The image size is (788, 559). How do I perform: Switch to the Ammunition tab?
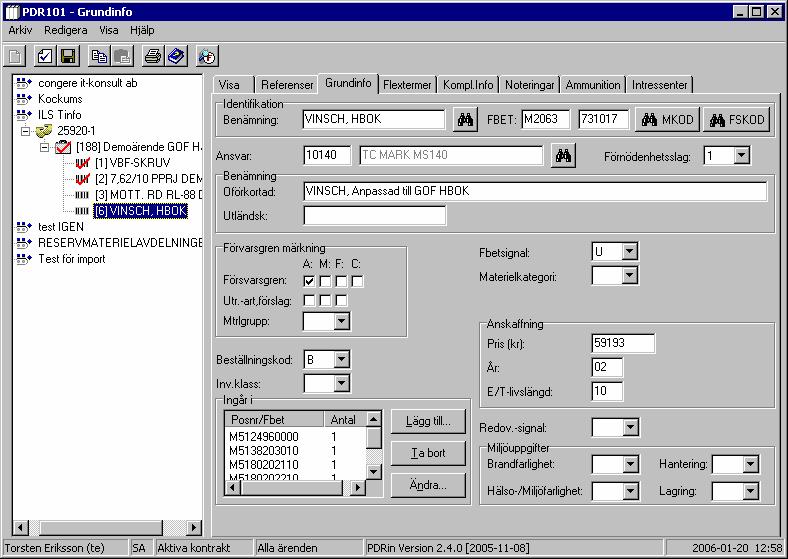coord(593,85)
